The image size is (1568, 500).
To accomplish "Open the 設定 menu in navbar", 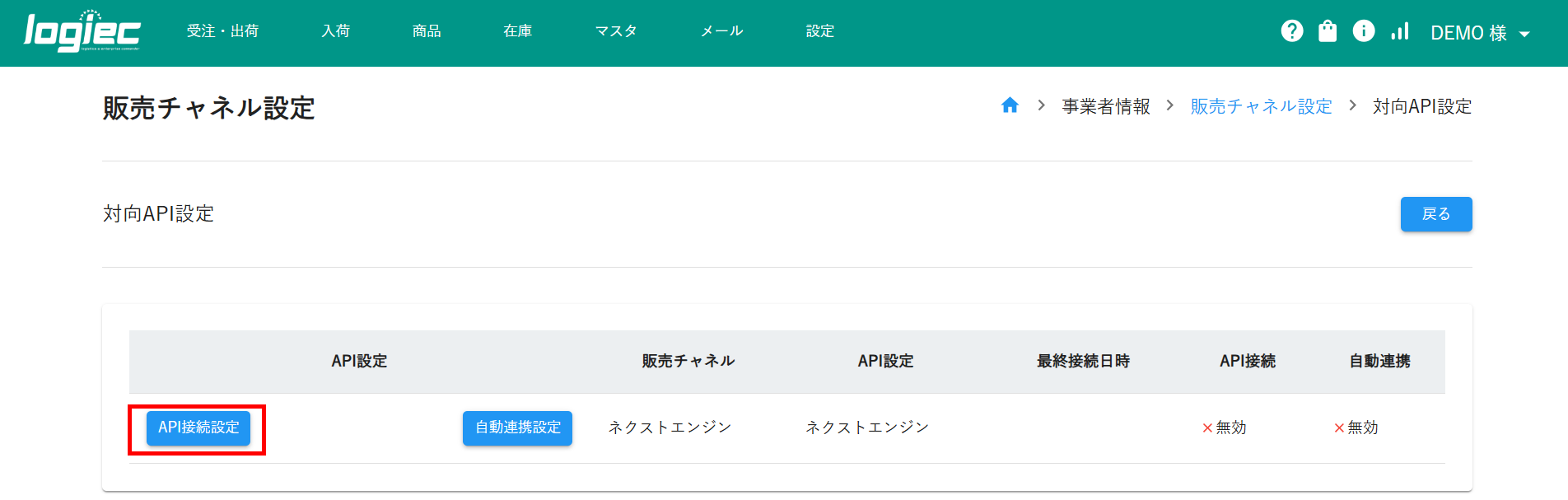I will click(819, 31).
